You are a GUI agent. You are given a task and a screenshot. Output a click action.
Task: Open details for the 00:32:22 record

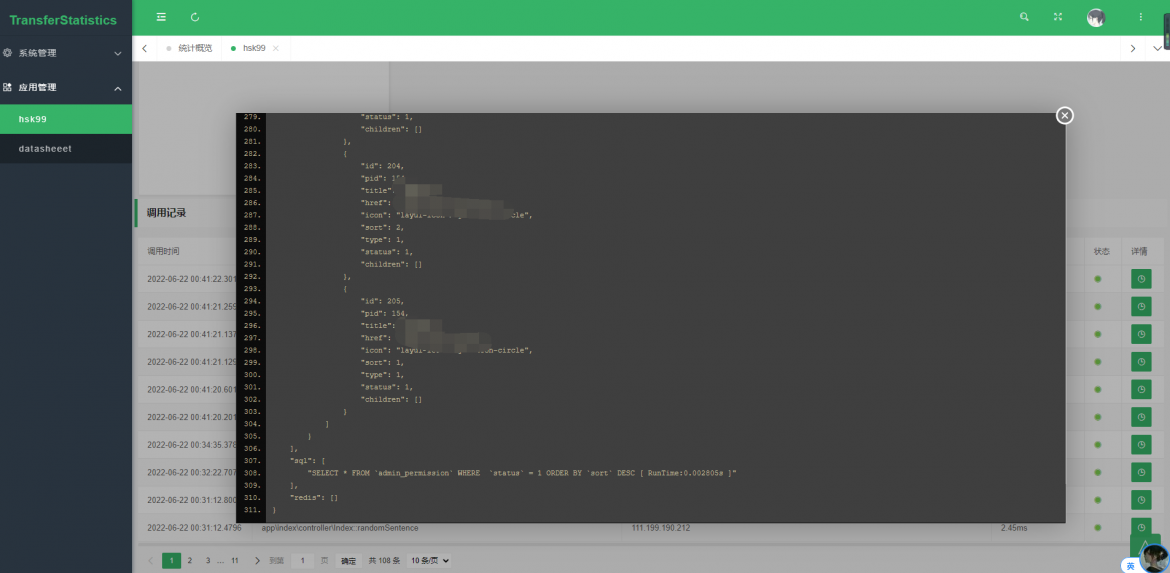click(x=1141, y=472)
